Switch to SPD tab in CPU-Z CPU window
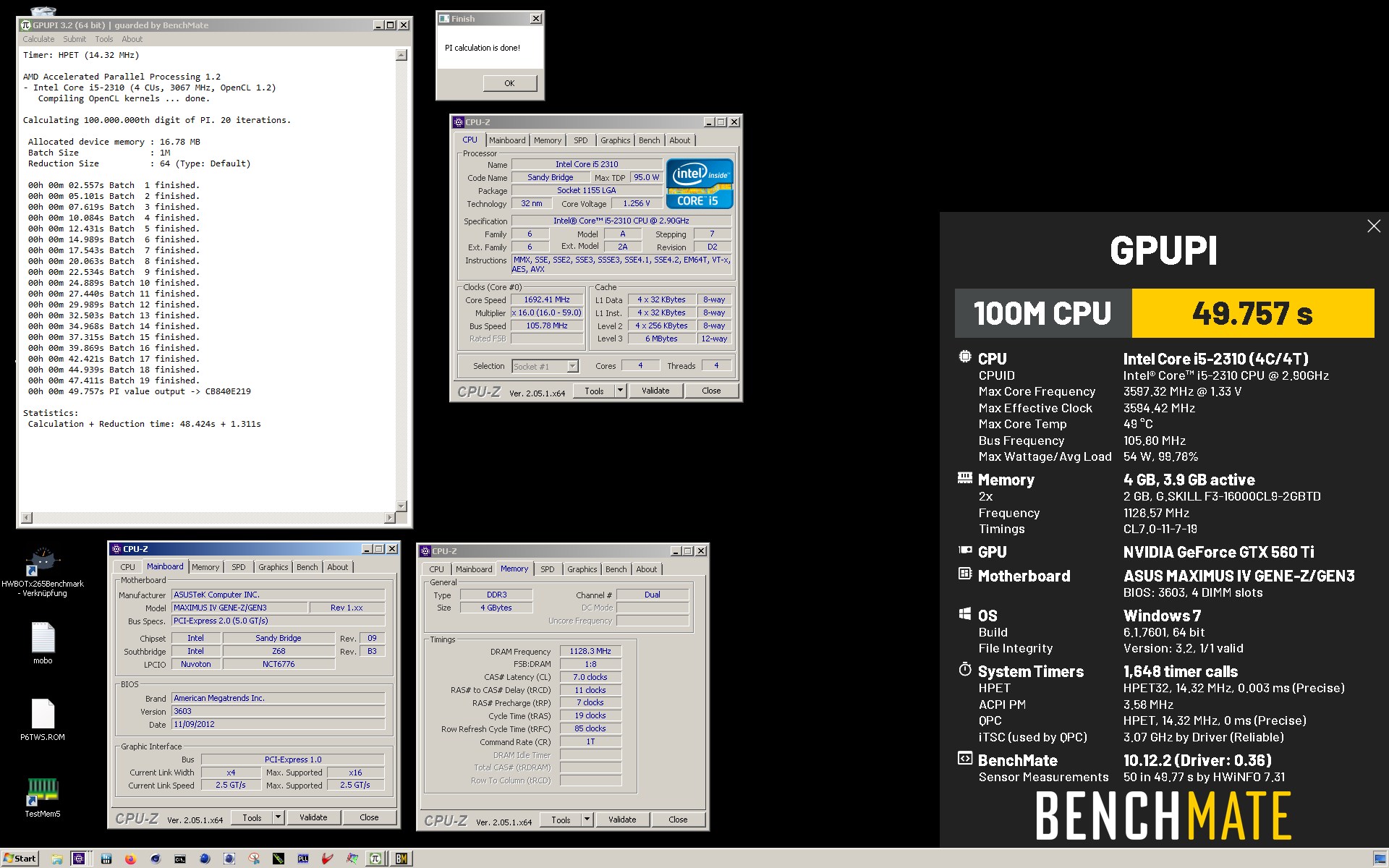Viewport: 1389px width, 868px height. (581, 140)
